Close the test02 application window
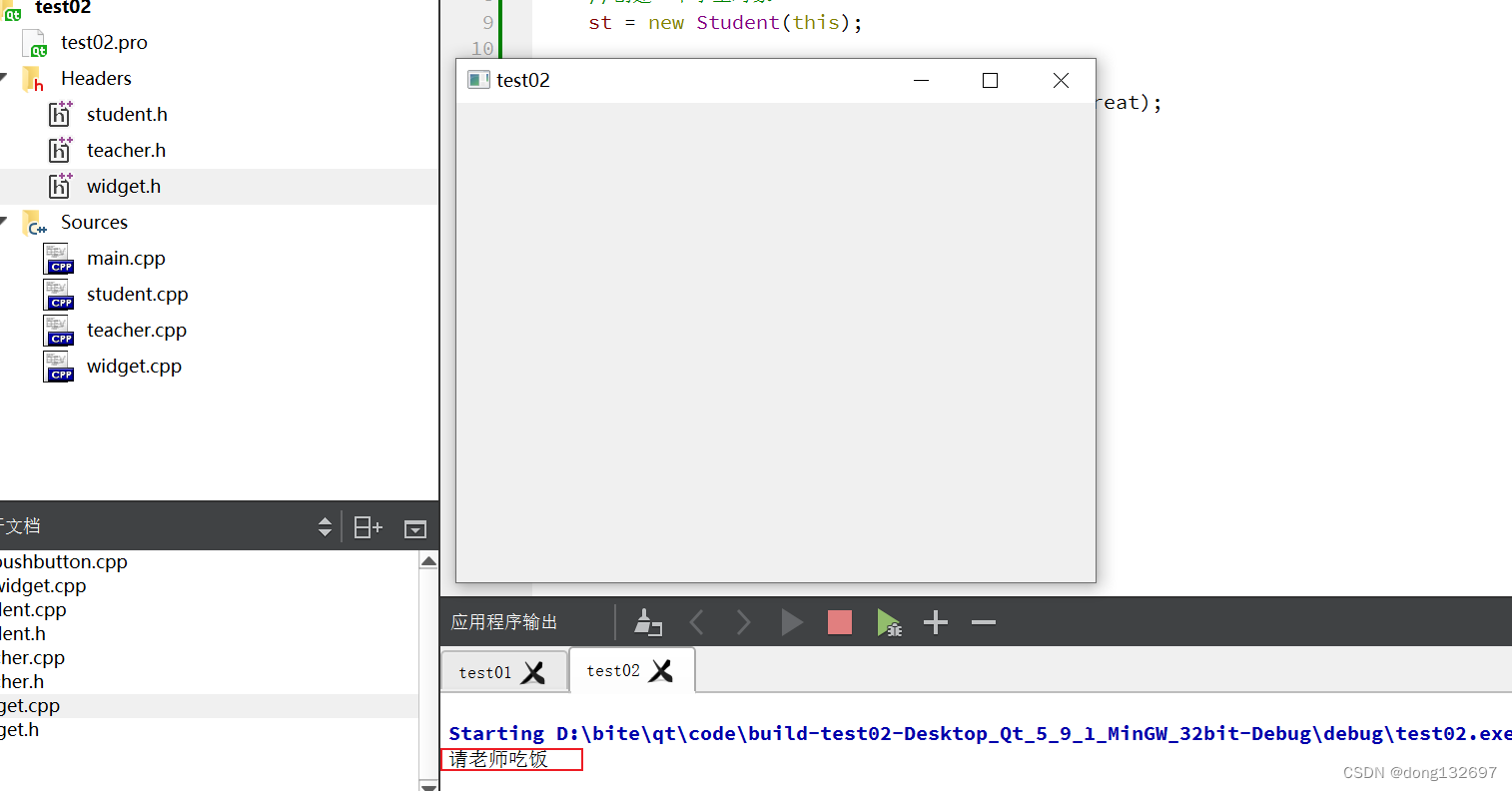Screen dimensions: 1512x791 (1061, 80)
